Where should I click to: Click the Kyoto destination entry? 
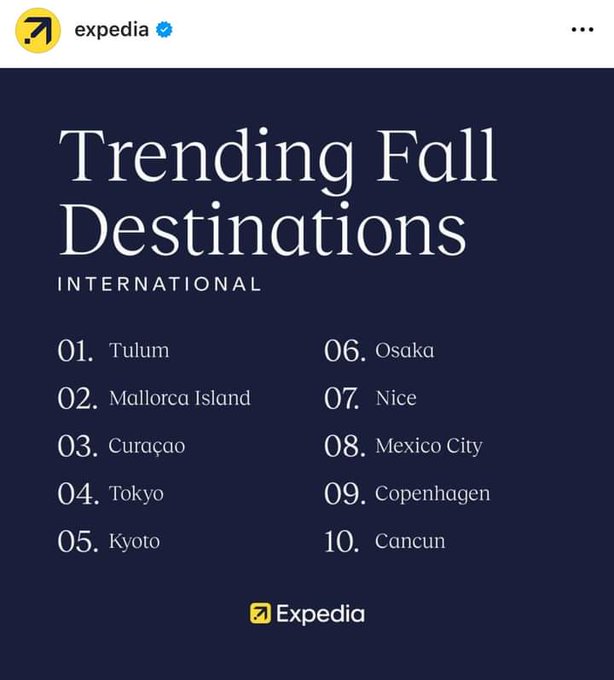(134, 542)
